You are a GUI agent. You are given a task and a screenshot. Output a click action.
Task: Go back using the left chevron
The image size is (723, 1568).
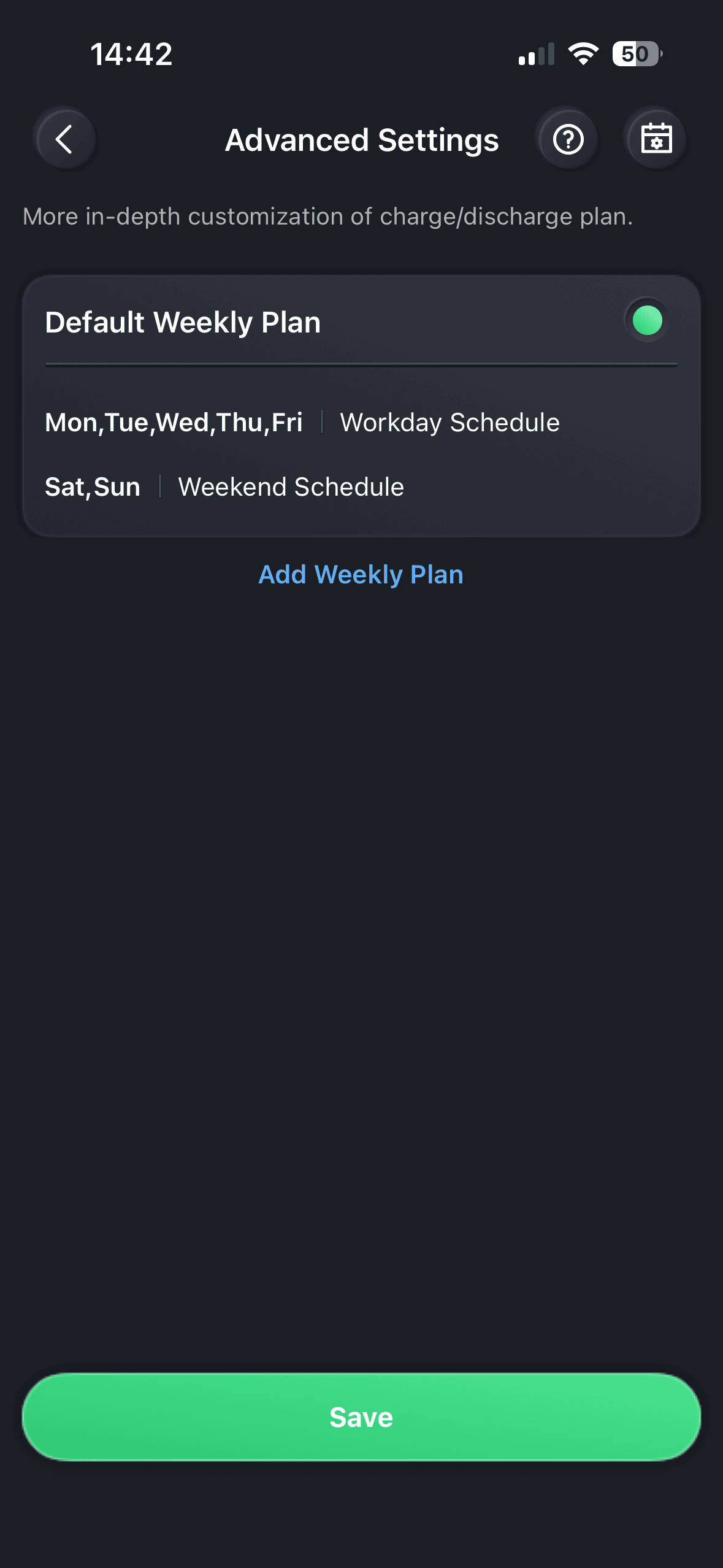65,140
